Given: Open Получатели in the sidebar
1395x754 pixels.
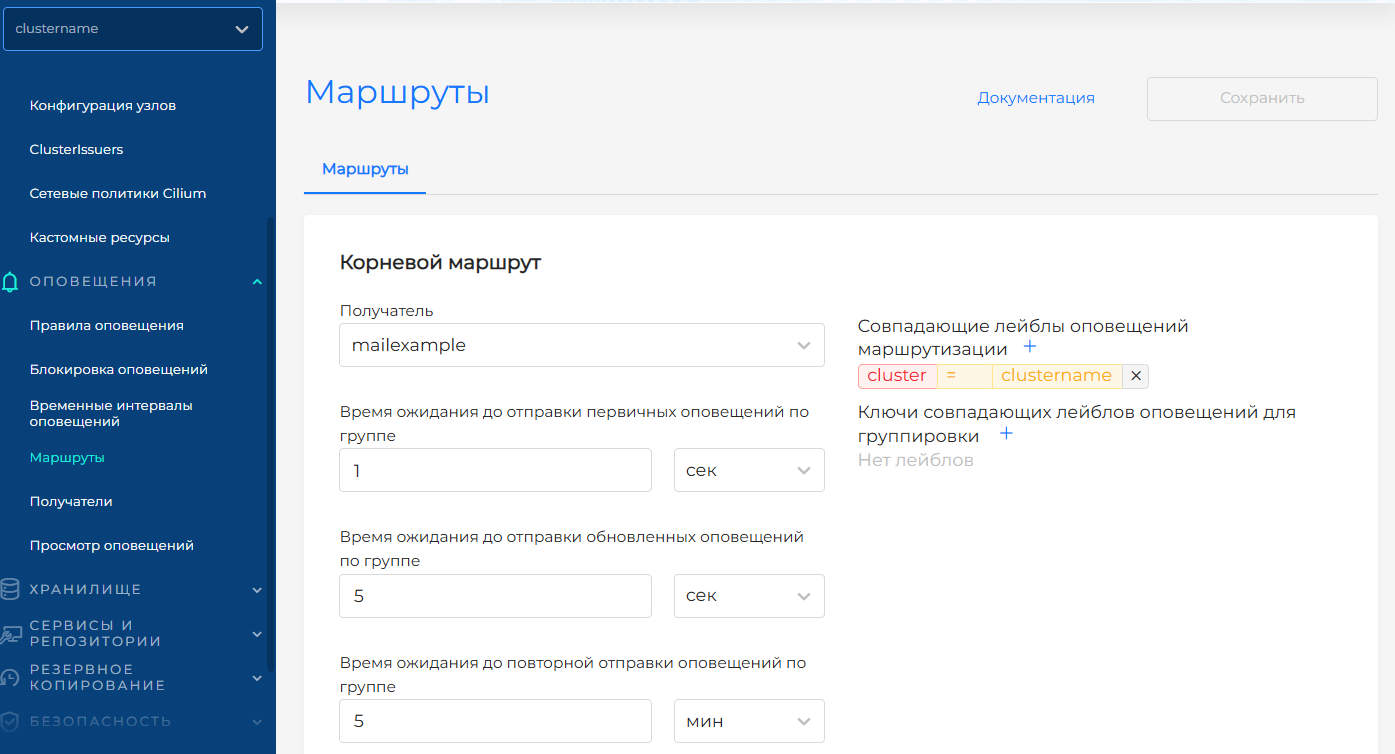Looking at the screenshot, I should point(71,502).
